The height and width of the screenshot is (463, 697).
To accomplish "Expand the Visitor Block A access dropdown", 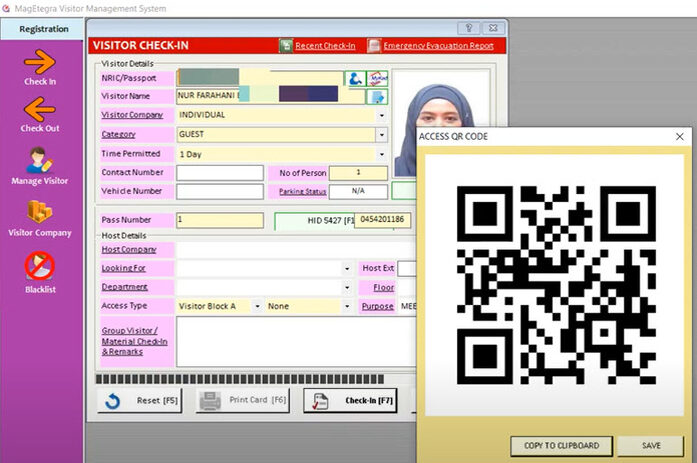I will (257, 306).
